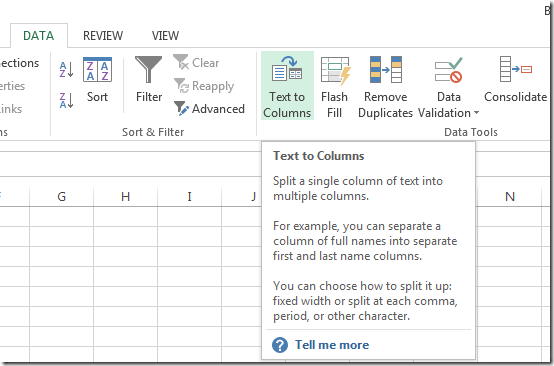
Task: Click the Clear filter command
Action: (196, 63)
